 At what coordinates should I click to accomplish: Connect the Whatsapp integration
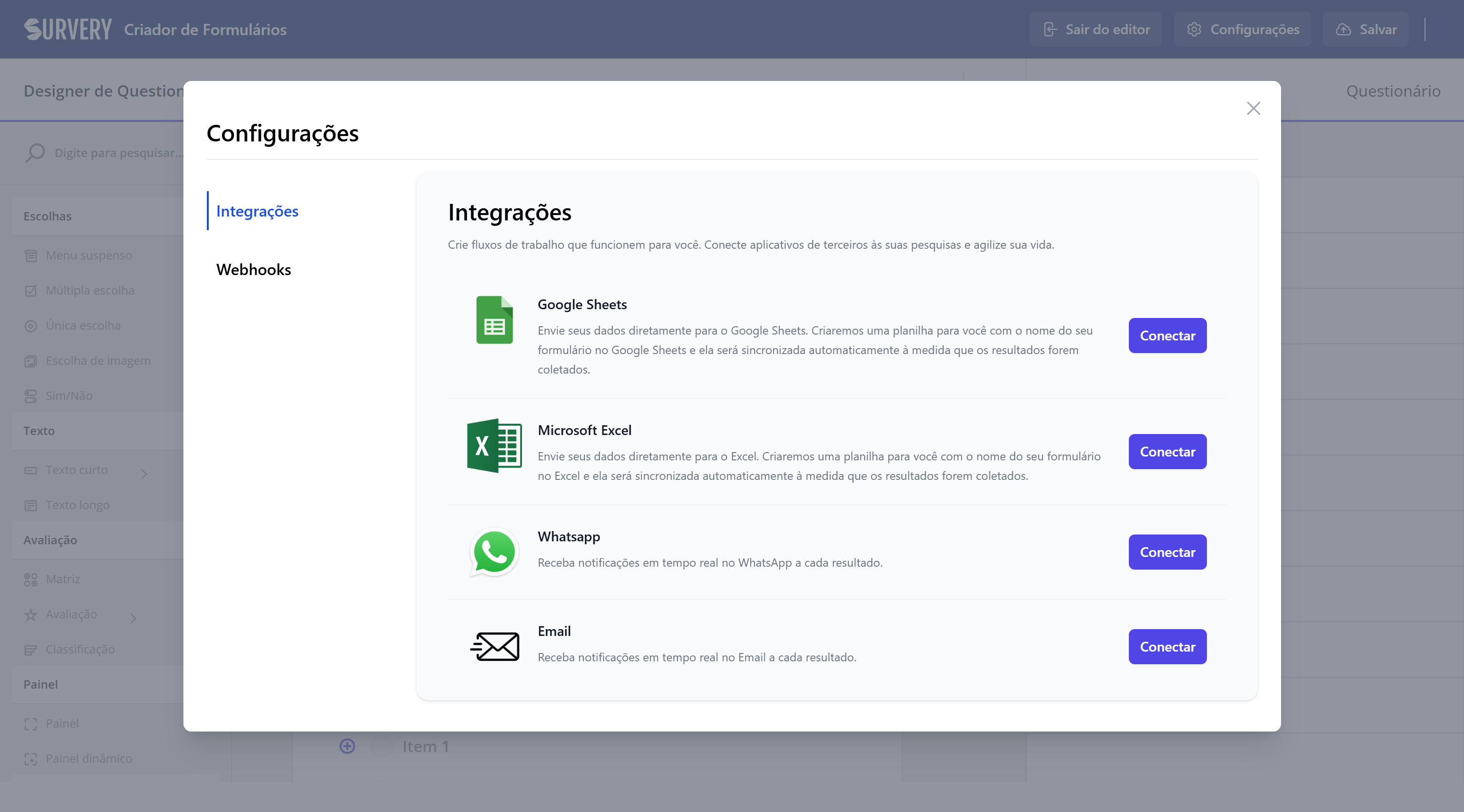pos(1167,552)
